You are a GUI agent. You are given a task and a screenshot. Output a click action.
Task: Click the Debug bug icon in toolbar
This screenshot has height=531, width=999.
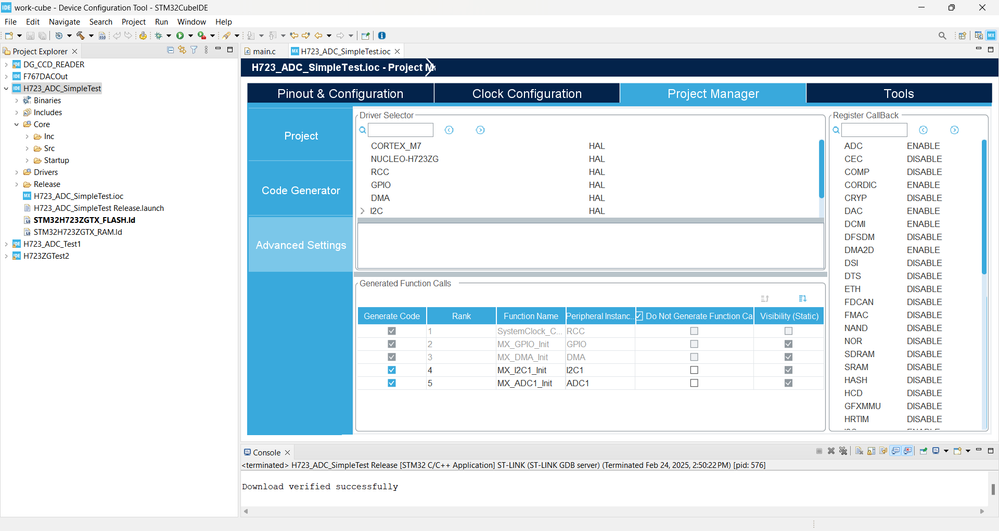click(159, 36)
